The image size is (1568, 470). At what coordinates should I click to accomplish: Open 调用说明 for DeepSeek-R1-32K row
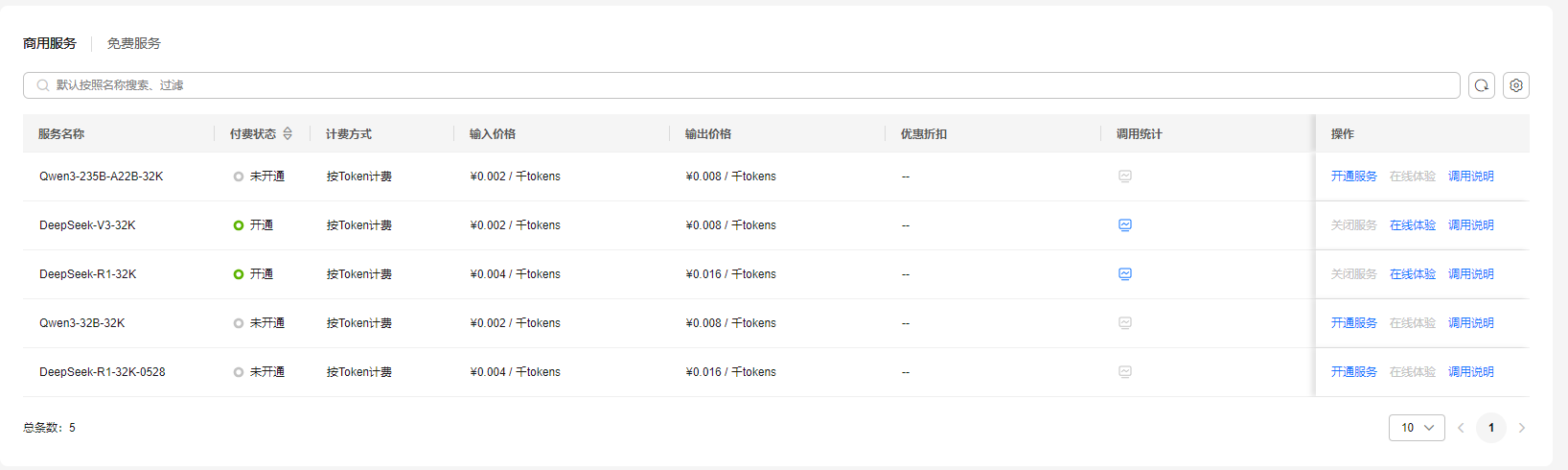click(1471, 274)
